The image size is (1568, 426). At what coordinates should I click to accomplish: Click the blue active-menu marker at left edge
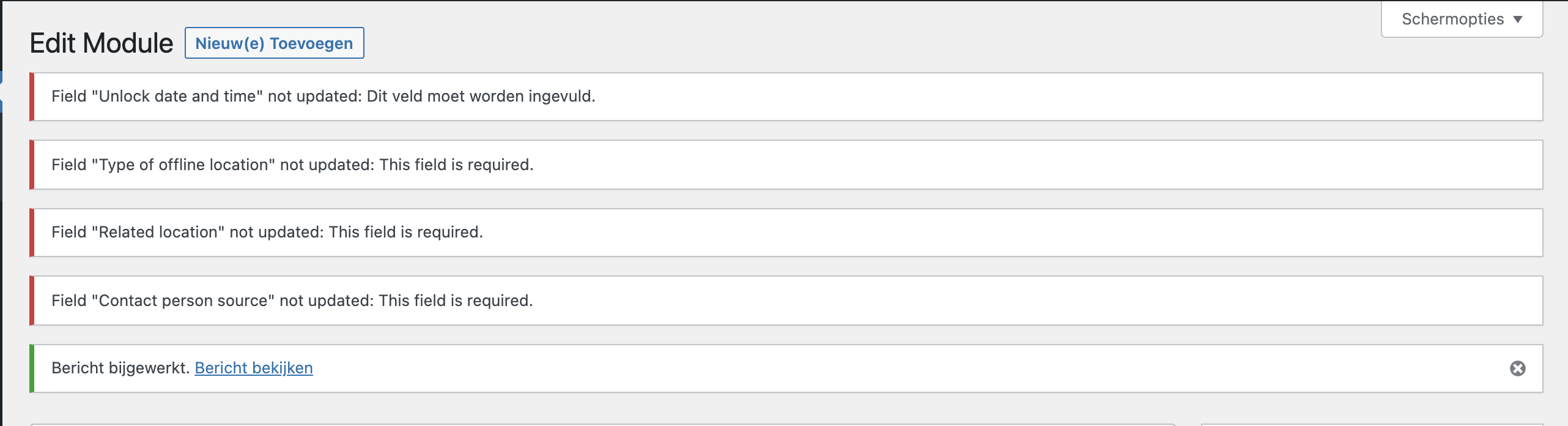click(1, 92)
